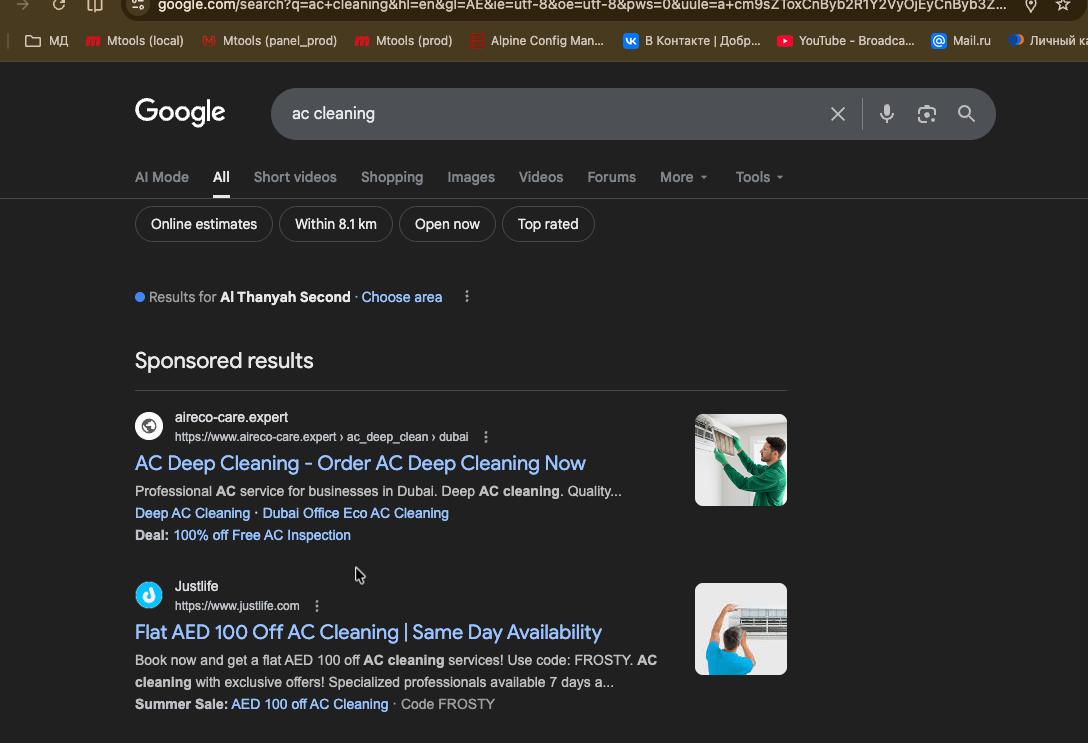Open Mtools (prod) bookmark
Image resolution: width=1088 pixels, height=743 pixels.
click(x=403, y=41)
